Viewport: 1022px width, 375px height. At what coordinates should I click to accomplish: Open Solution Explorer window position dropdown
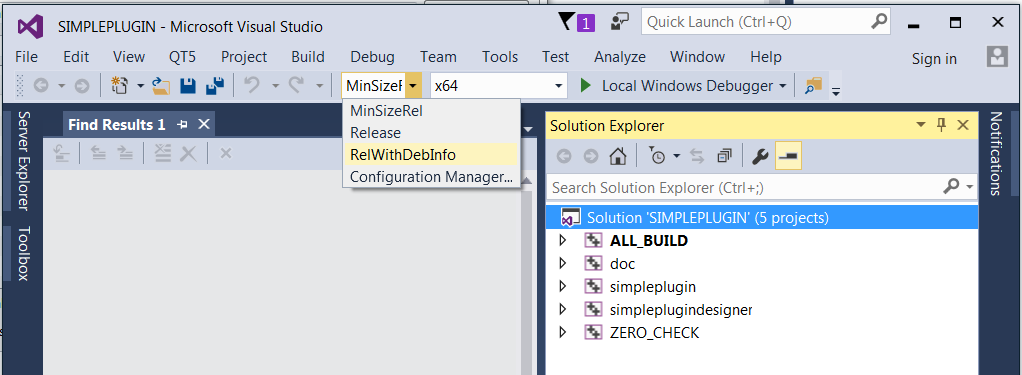click(x=920, y=125)
